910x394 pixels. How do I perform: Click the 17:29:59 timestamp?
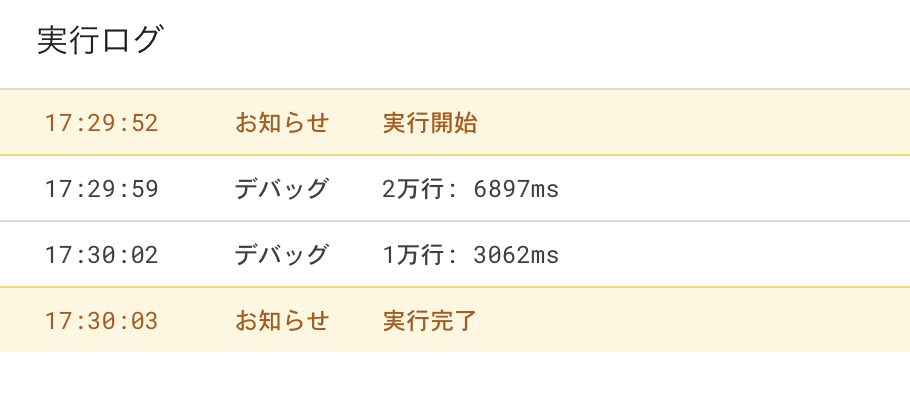point(102,189)
